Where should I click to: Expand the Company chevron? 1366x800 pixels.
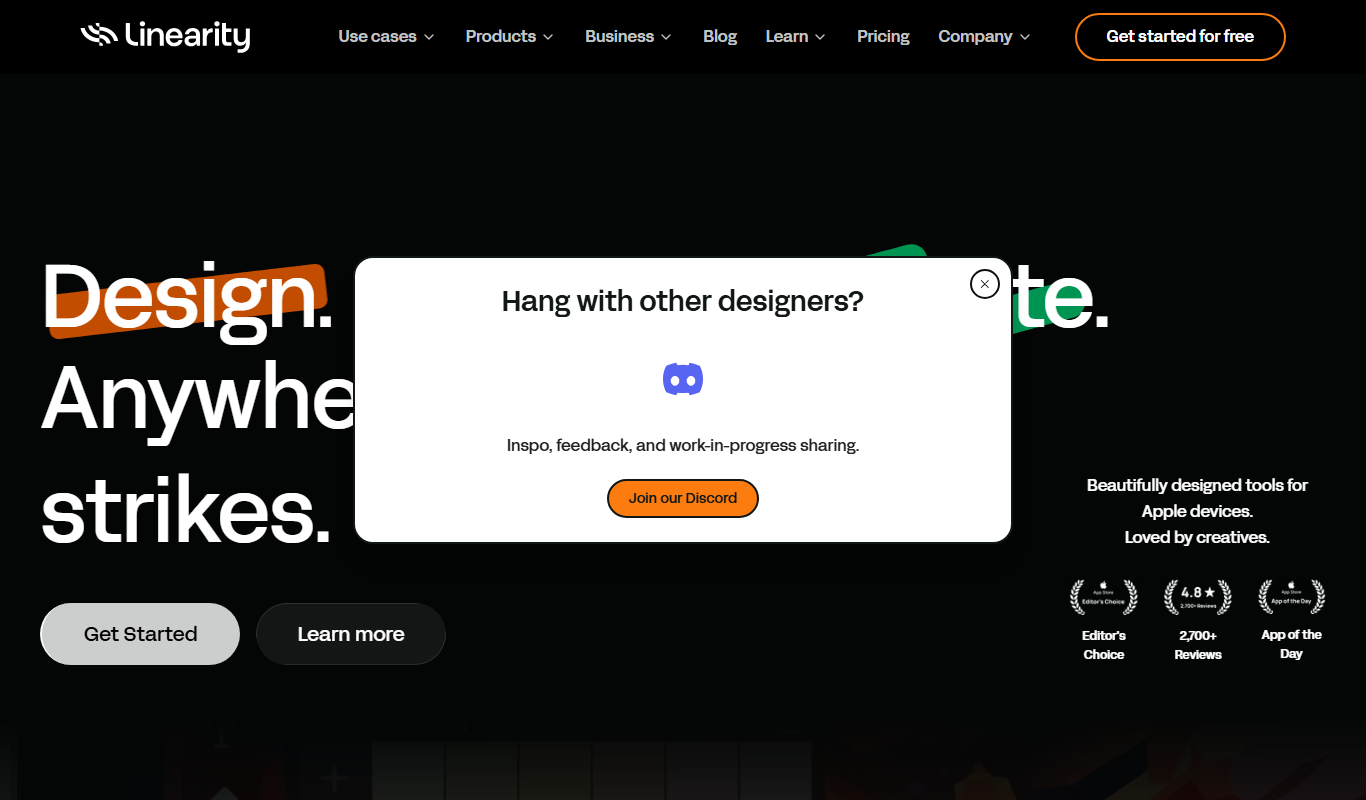click(1024, 37)
